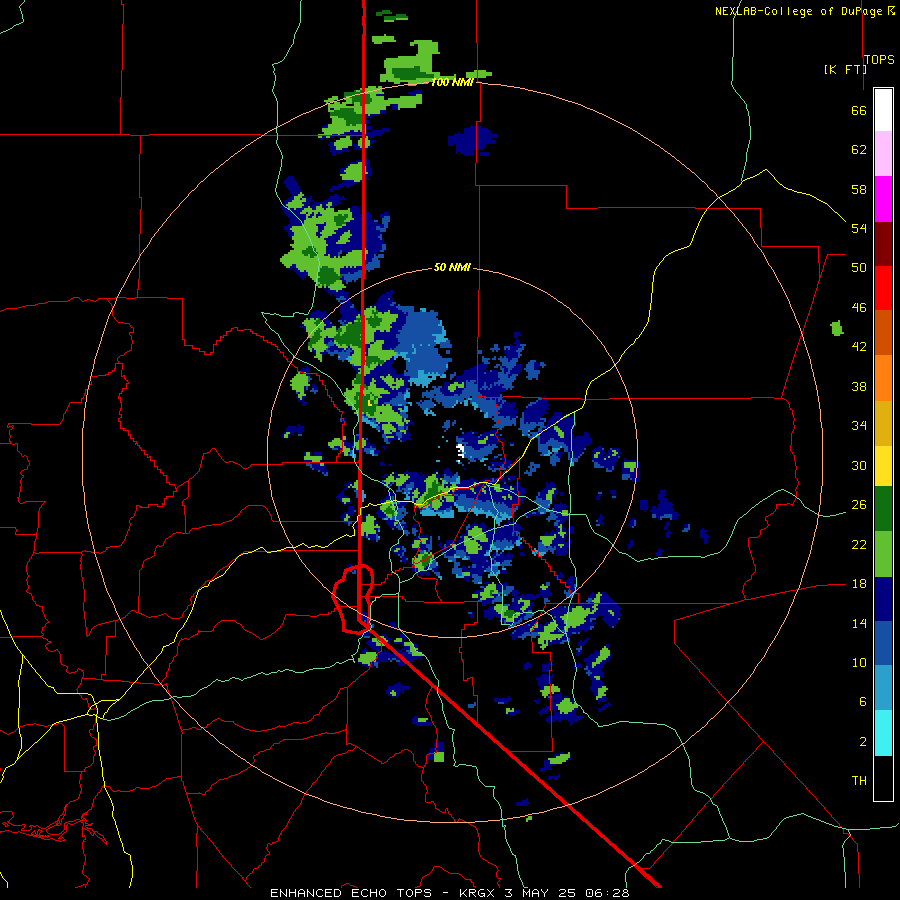This screenshot has width=900, height=900.
Task: Click the NEXLAB-College of DuPage credit text
Action: [804, 11]
